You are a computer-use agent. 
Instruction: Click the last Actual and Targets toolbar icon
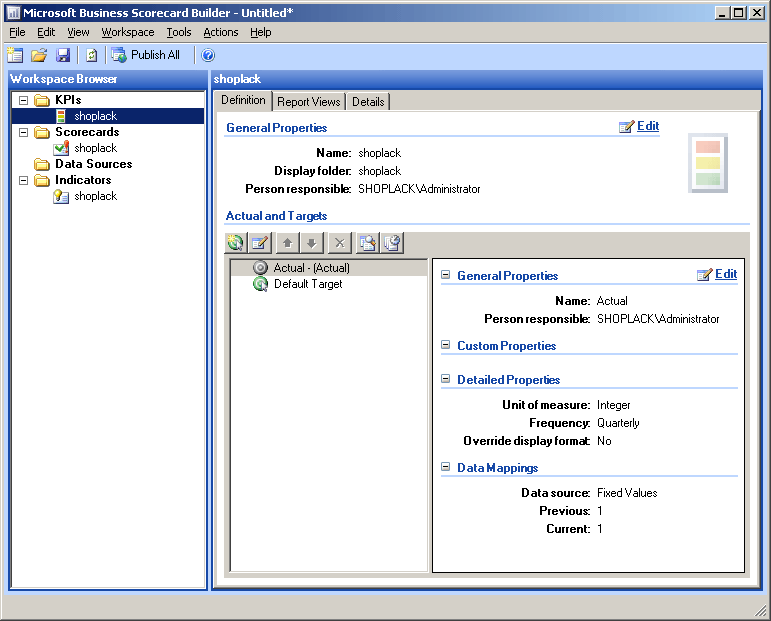pyautogui.click(x=392, y=243)
